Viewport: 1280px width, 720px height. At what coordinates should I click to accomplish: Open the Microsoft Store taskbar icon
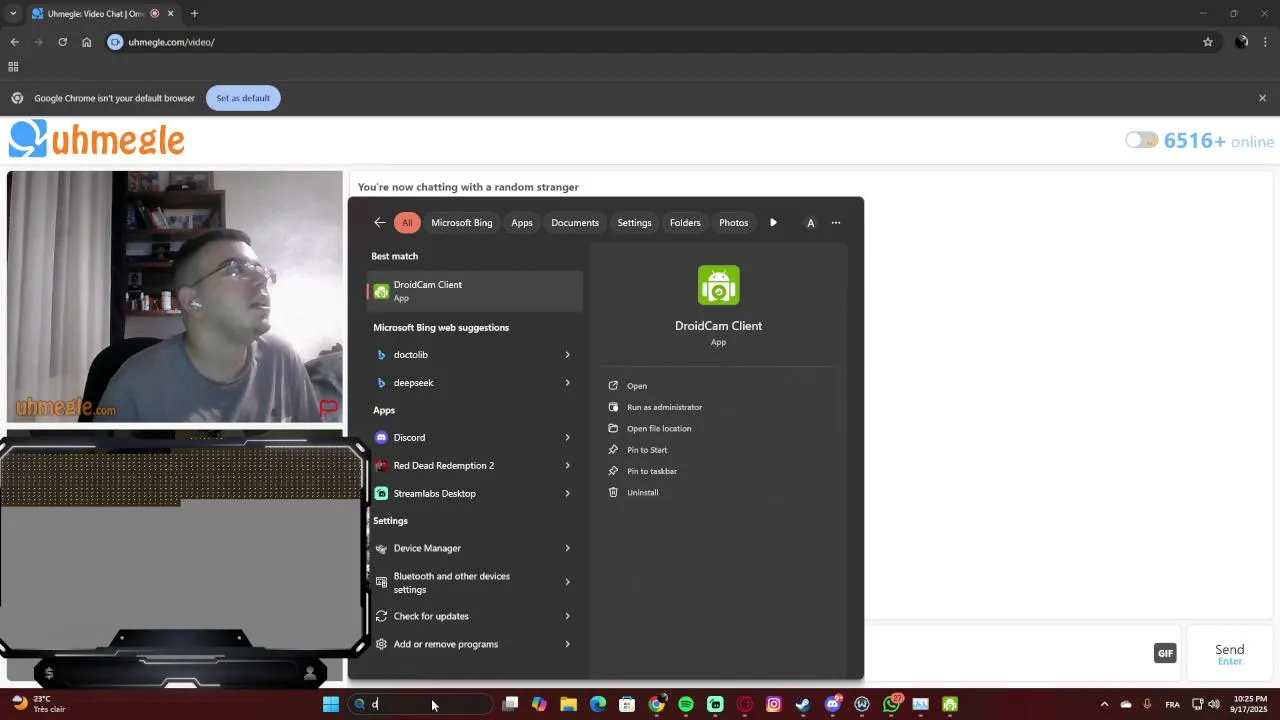(627, 704)
